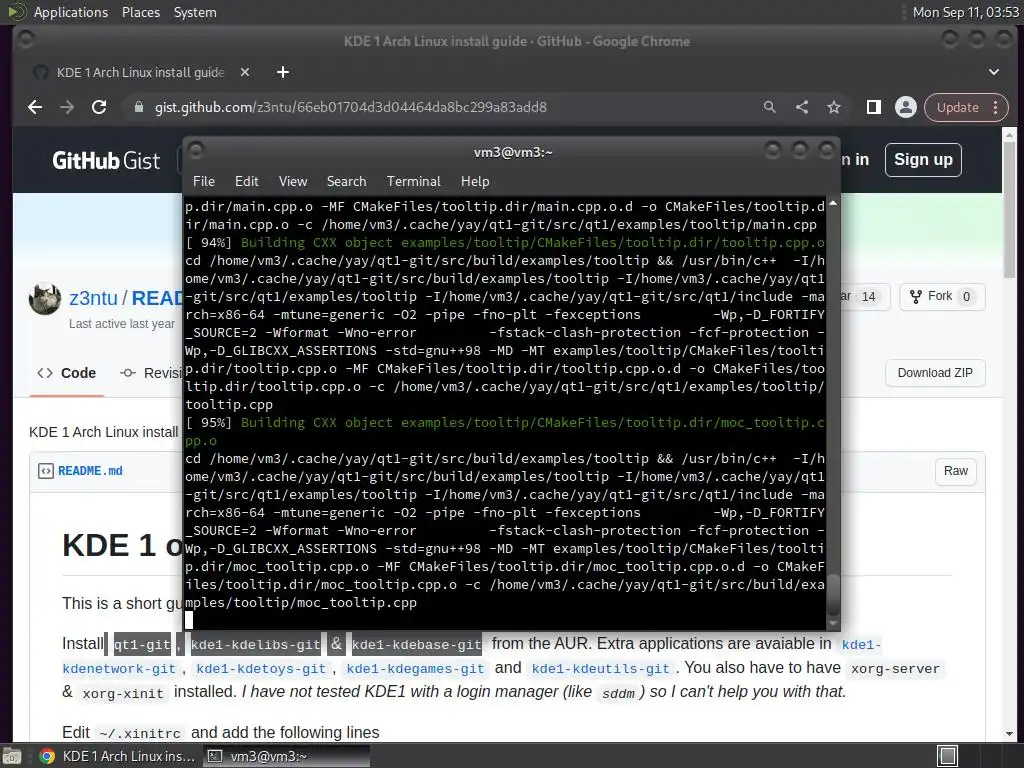
Task: Switch to Chrome in the taskbar
Action: coord(117,756)
